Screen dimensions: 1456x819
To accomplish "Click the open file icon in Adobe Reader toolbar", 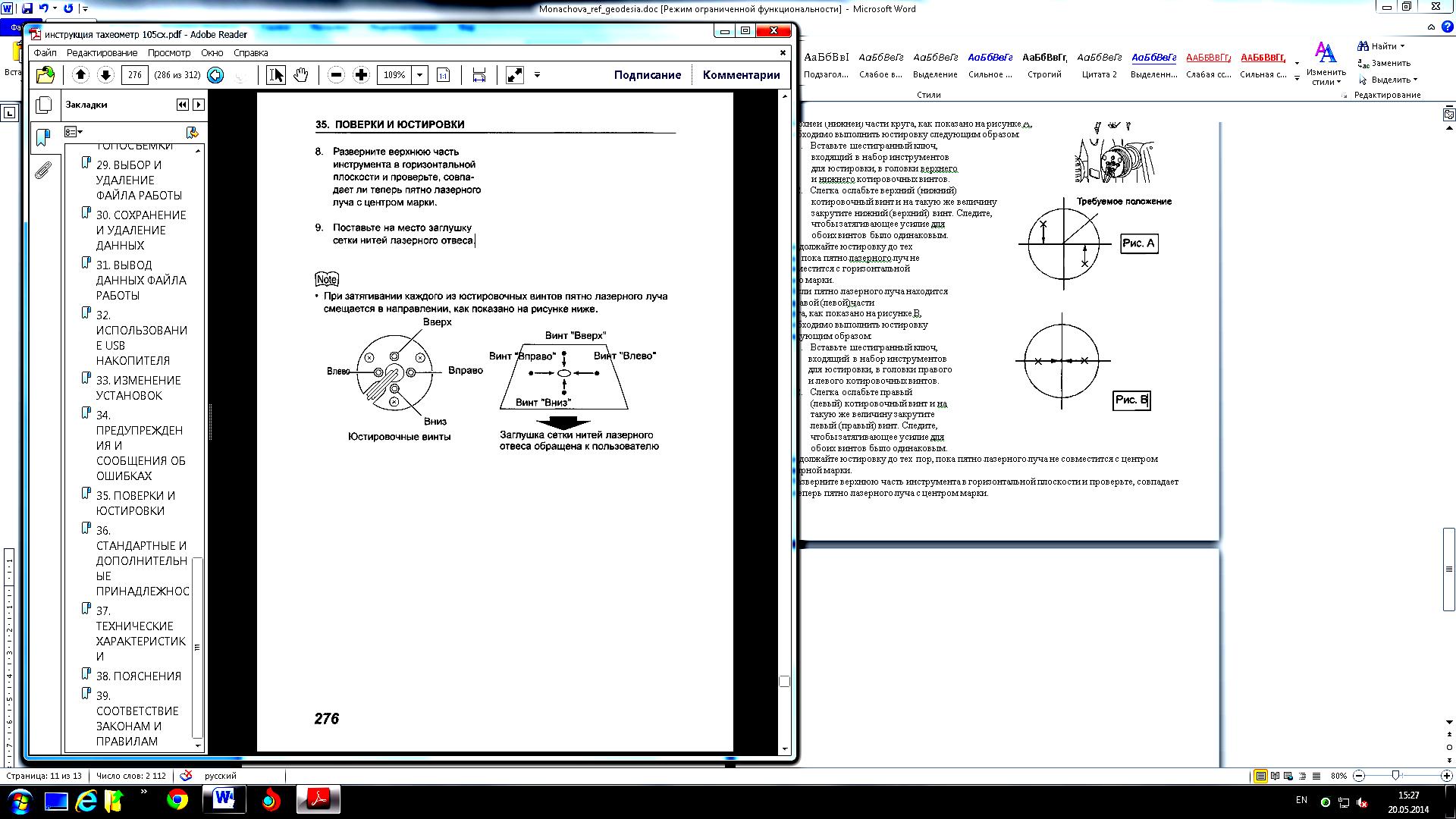I will point(45,74).
